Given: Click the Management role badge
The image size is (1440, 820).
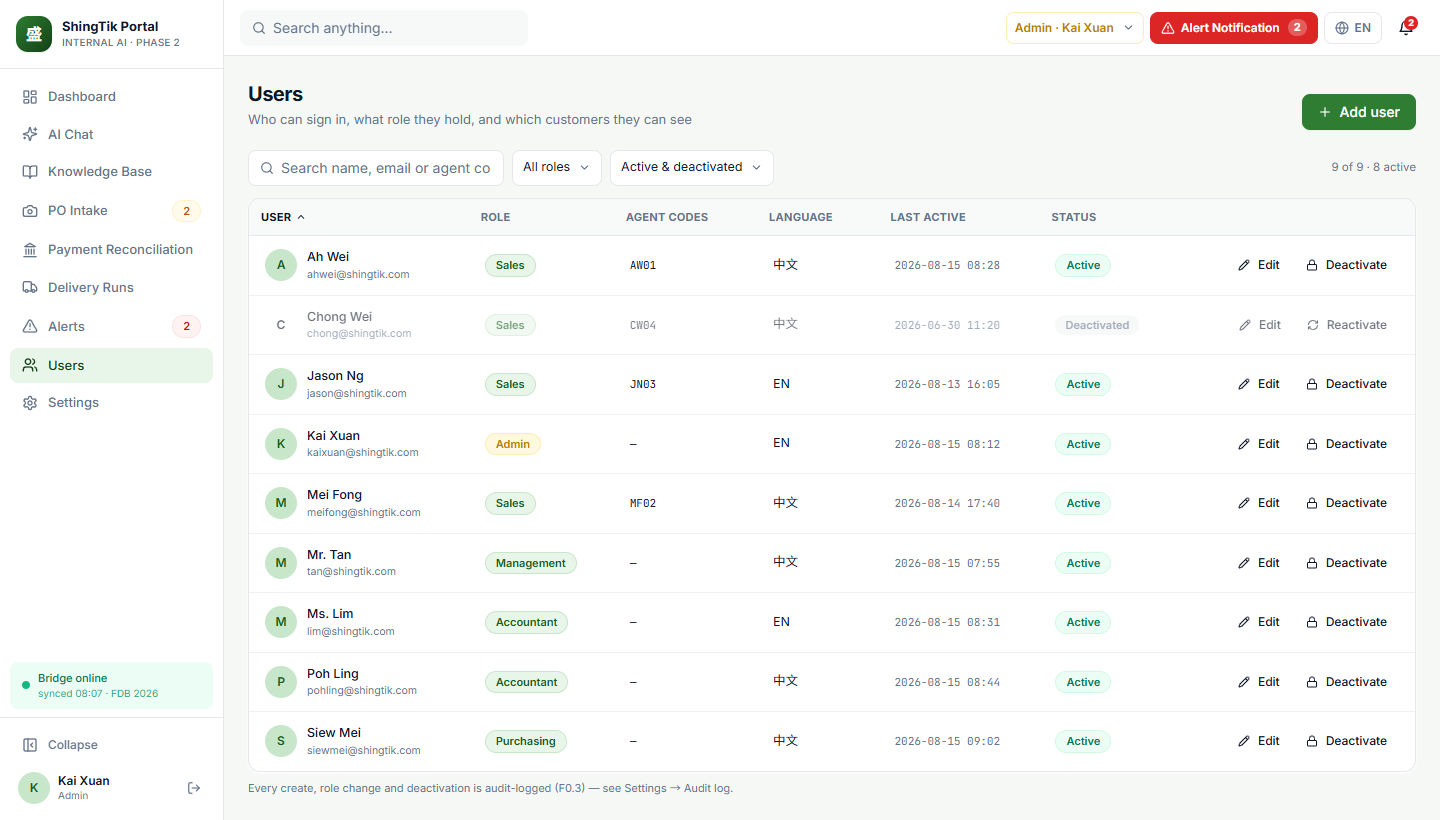Looking at the screenshot, I should pos(531,563).
